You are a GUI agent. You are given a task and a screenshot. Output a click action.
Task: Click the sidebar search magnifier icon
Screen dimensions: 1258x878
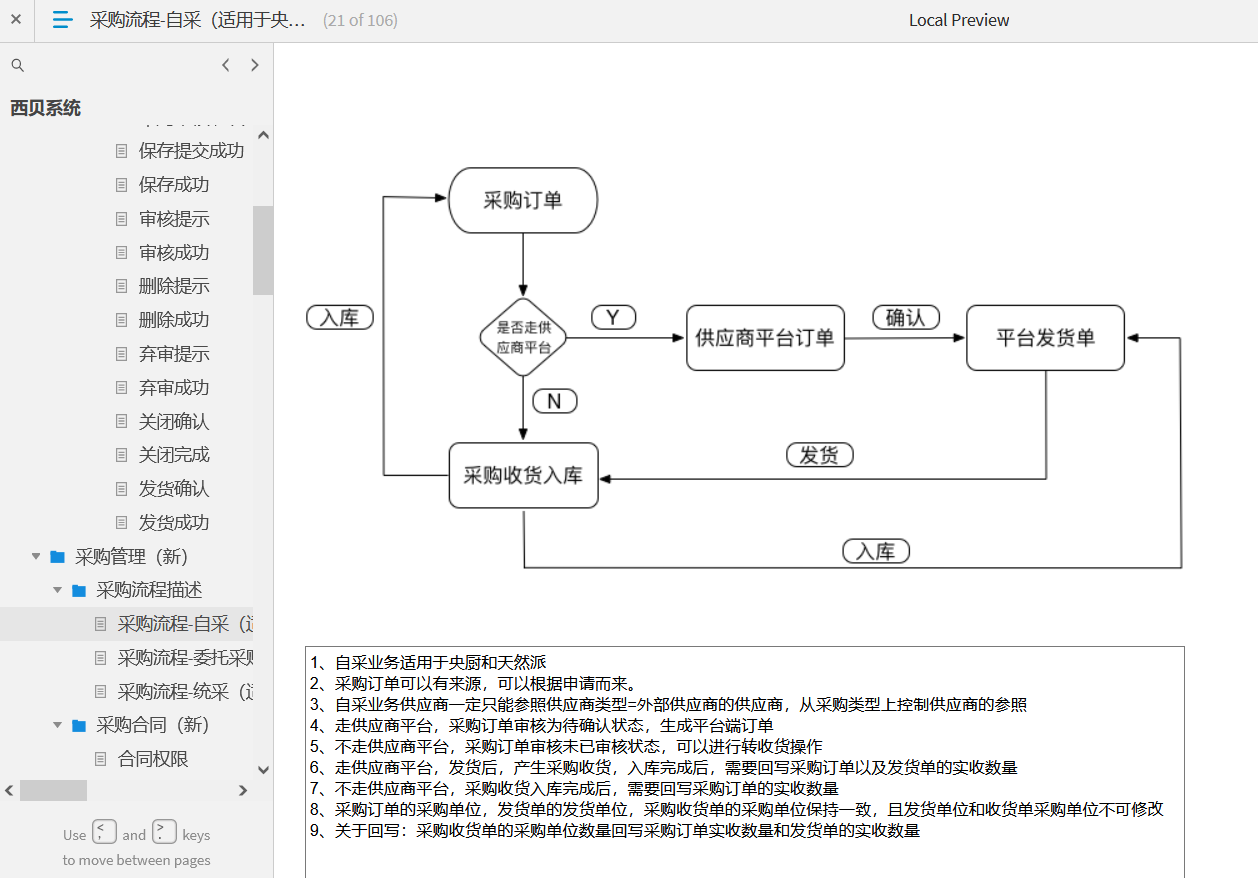(x=17, y=65)
